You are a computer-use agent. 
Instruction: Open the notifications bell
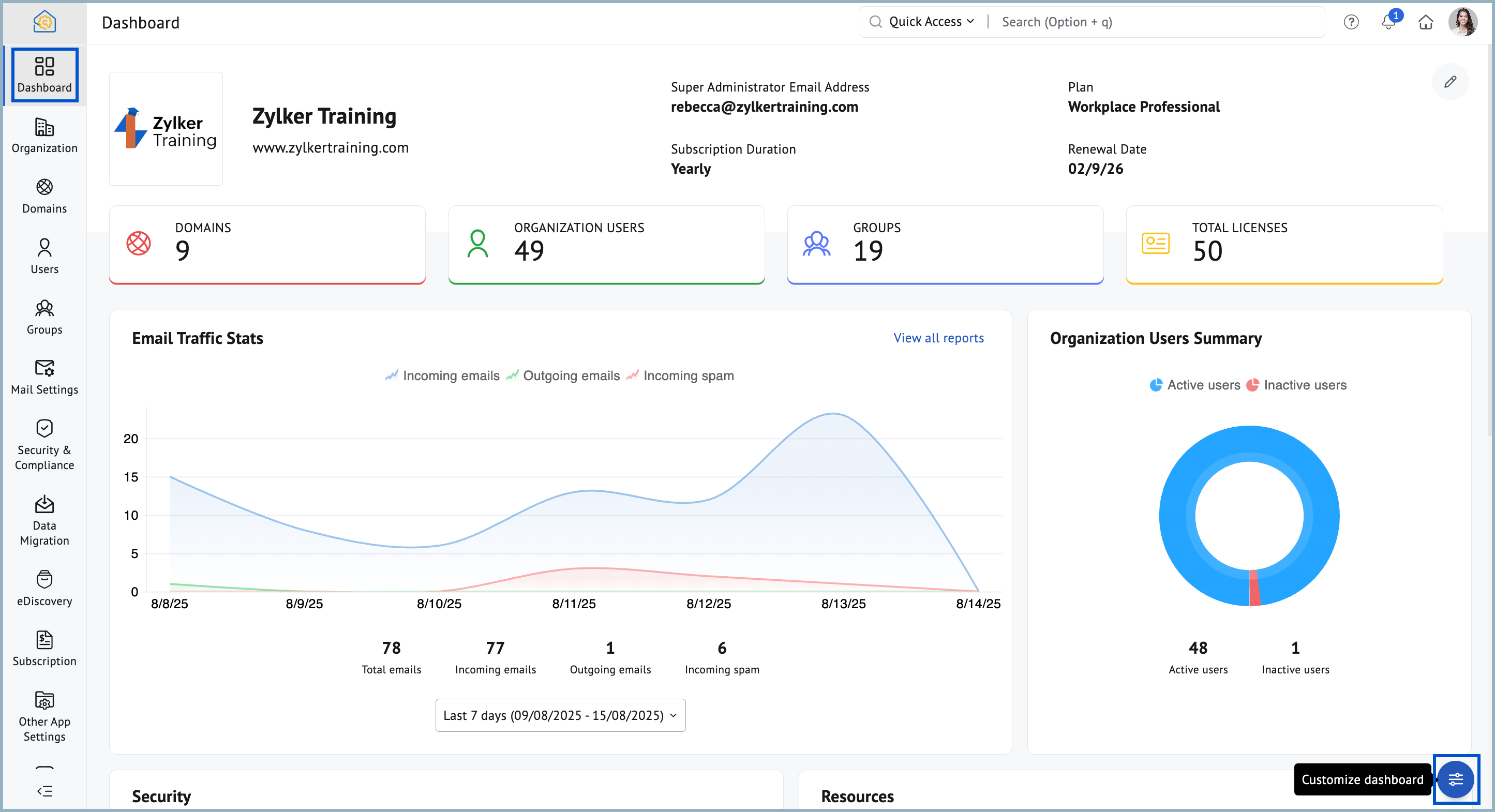tap(1388, 22)
